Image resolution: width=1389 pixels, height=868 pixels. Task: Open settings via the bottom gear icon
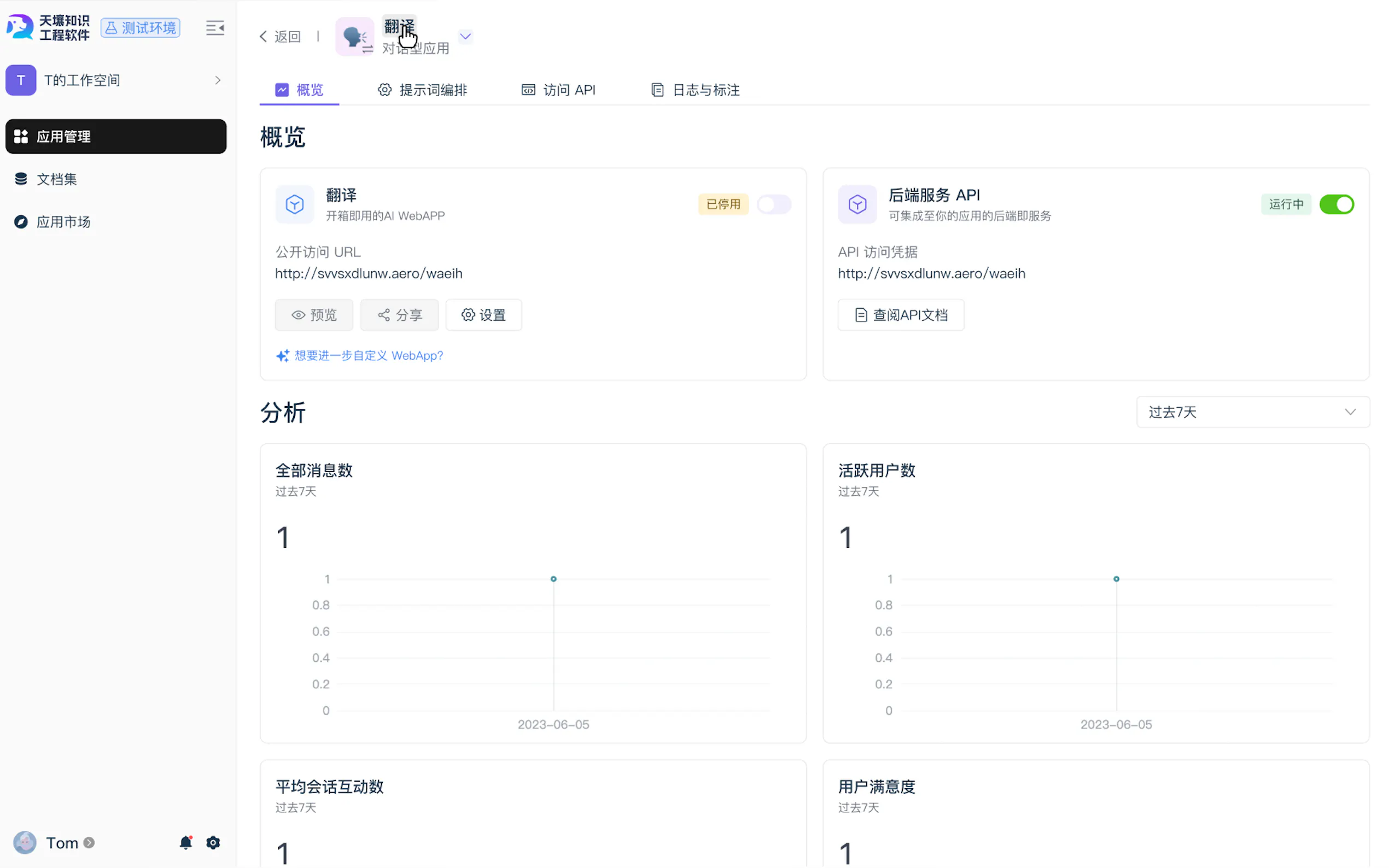pos(213,842)
